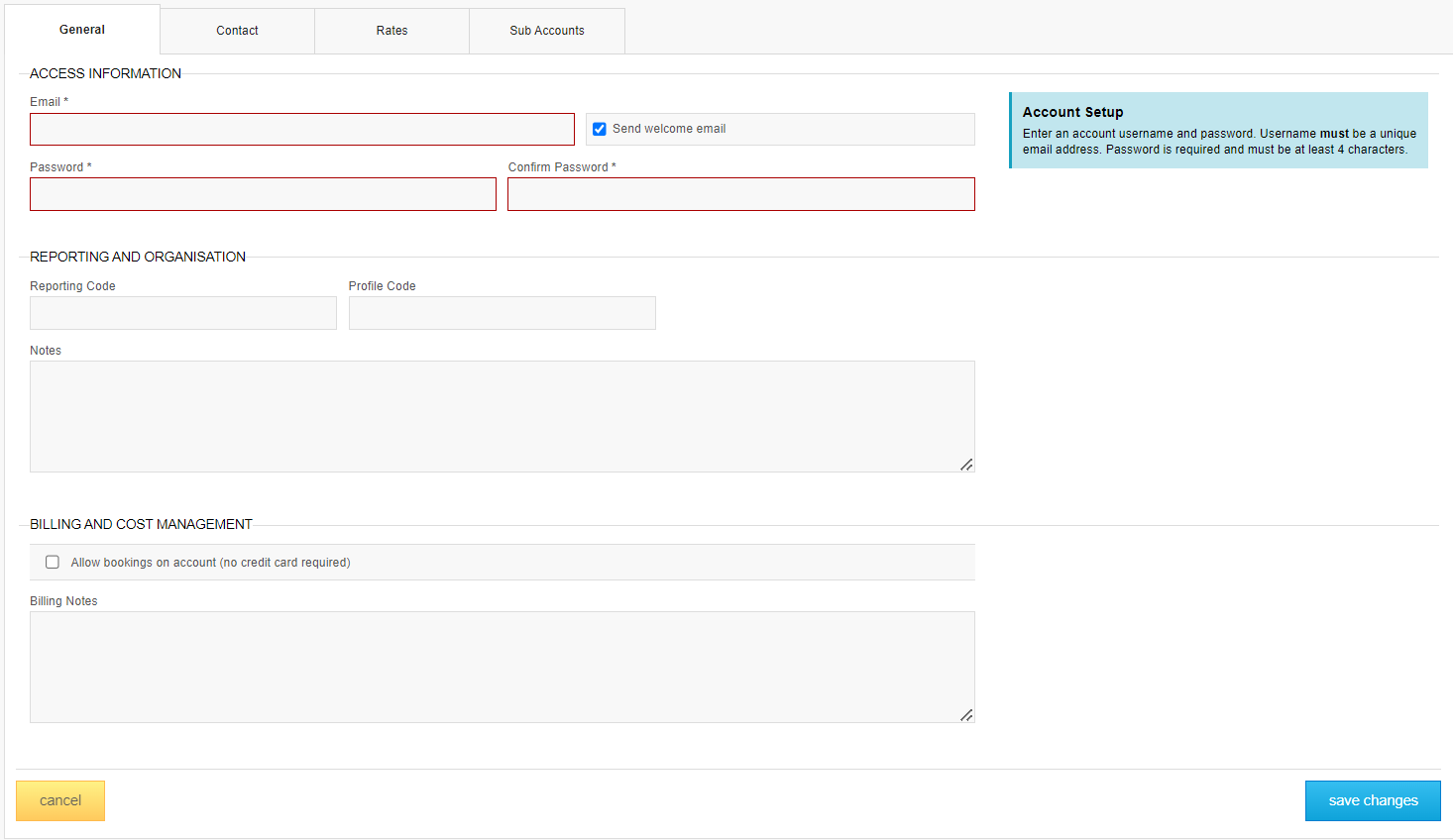1453x840 pixels.
Task: Click the Send welcome email label text
Action: (669, 129)
